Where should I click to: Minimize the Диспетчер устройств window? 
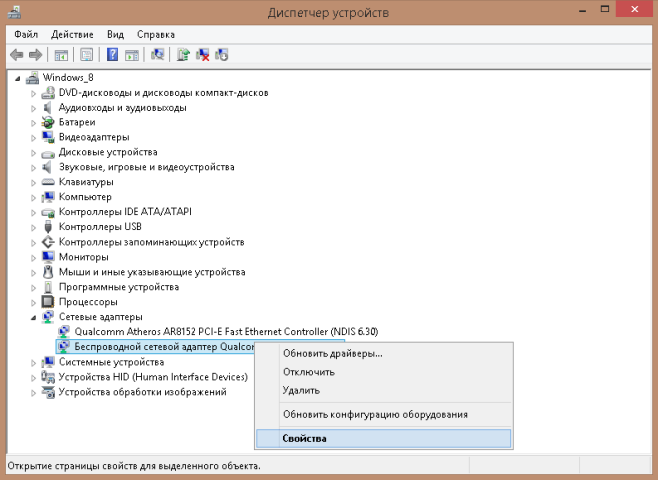582,9
